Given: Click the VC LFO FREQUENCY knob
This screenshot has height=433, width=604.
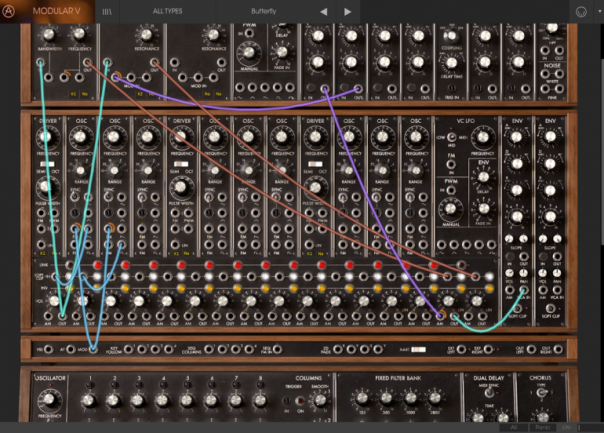Looking at the screenshot, I should point(483,137).
